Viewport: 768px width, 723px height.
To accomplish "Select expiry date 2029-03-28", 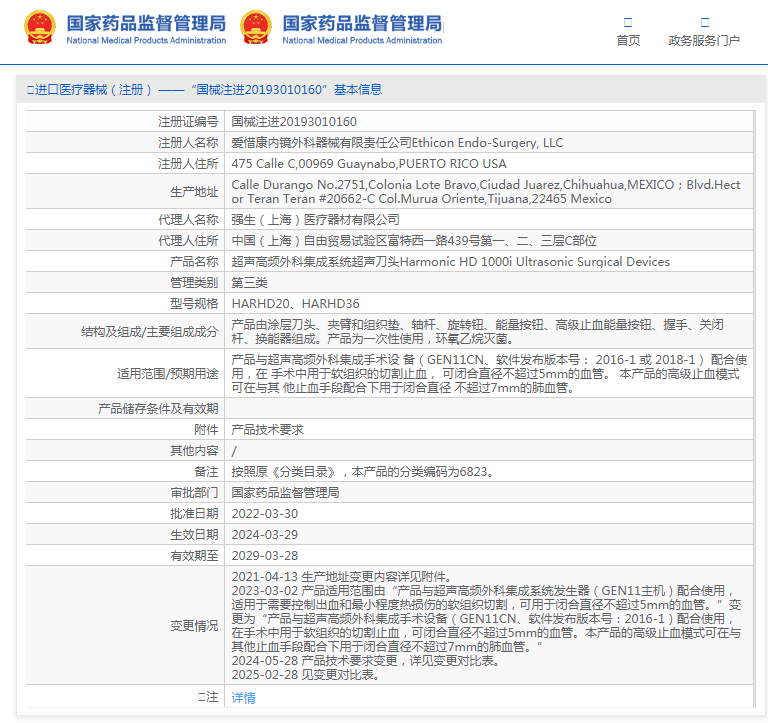I will click(264, 556).
